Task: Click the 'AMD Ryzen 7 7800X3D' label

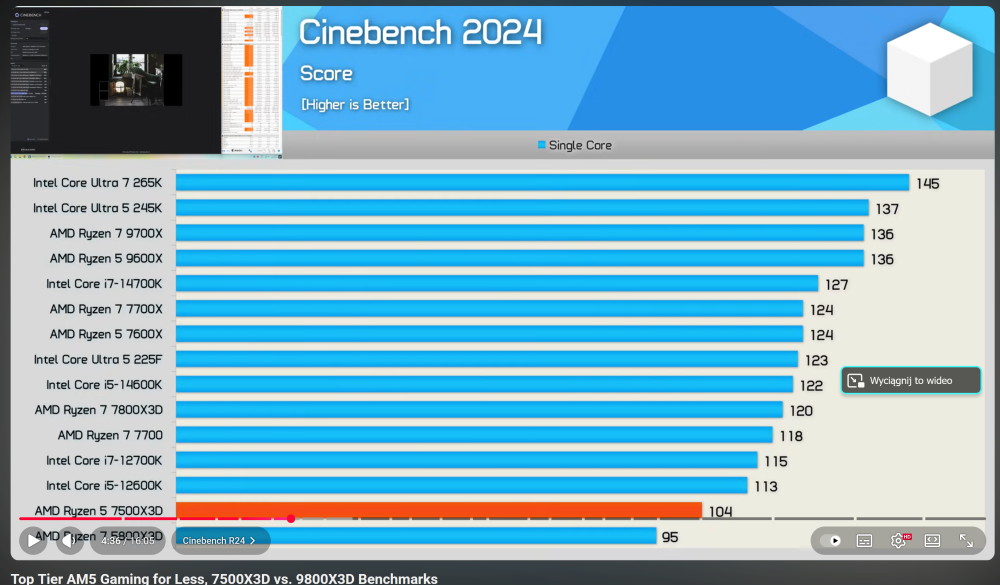Action: 98,410
